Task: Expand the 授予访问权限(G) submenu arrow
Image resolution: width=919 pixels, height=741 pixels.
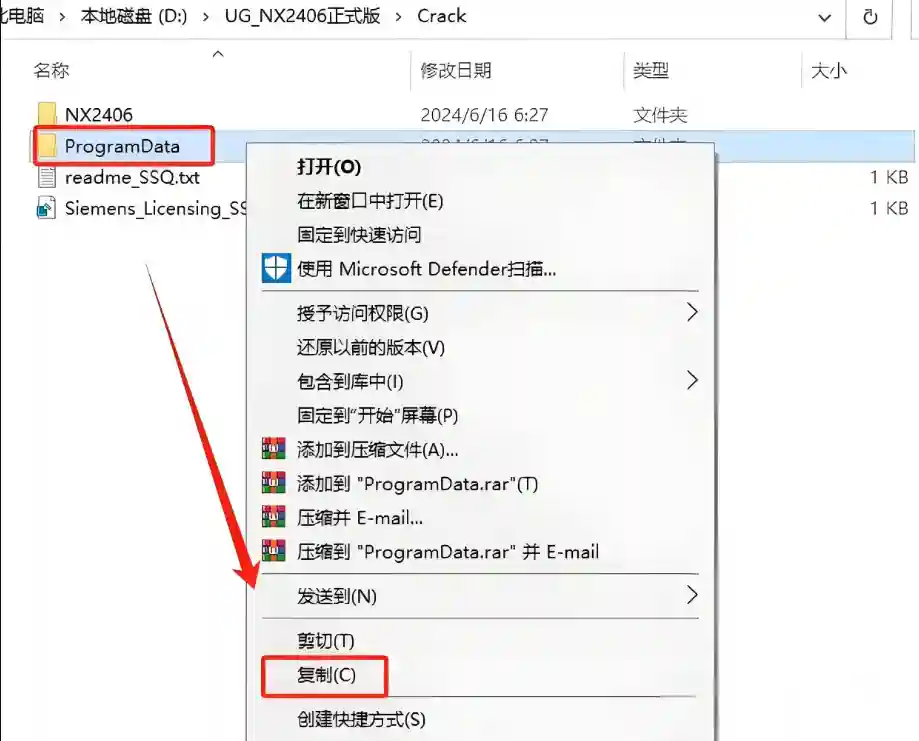Action: click(x=692, y=312)
